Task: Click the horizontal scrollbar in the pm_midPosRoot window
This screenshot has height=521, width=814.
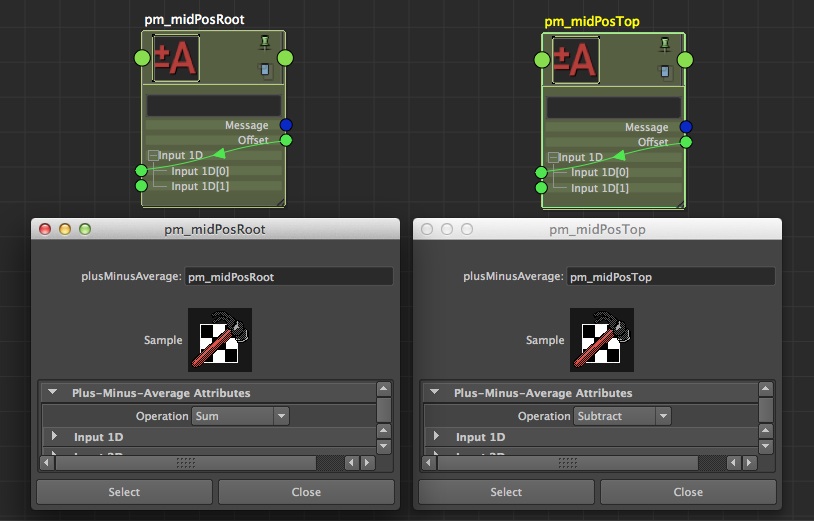Action: 186,463
